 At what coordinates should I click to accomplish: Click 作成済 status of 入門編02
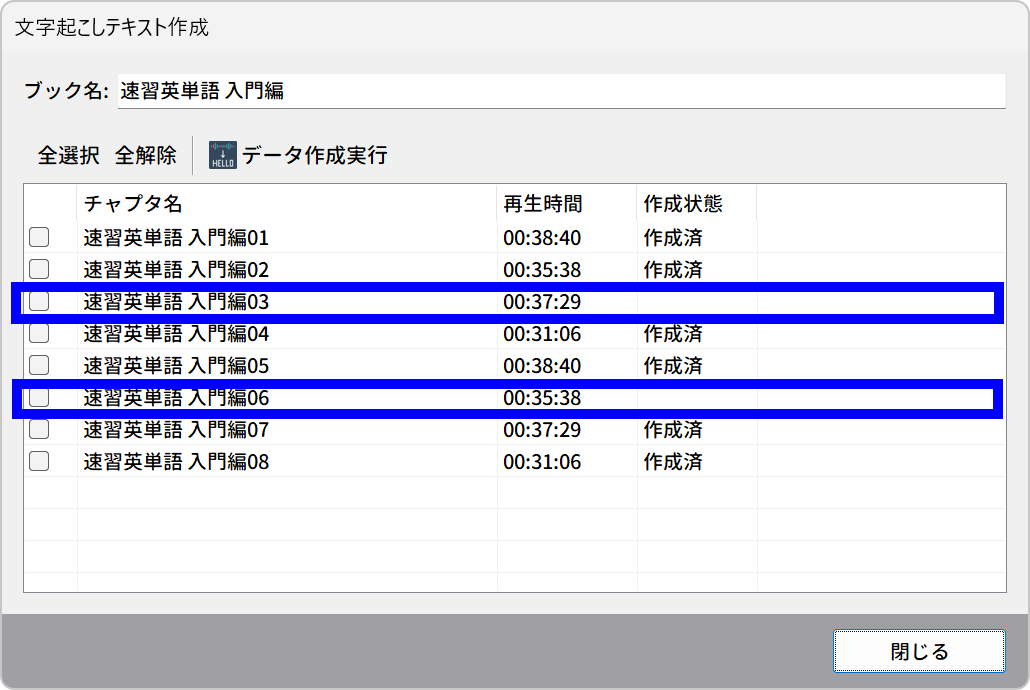pos(673,269)
